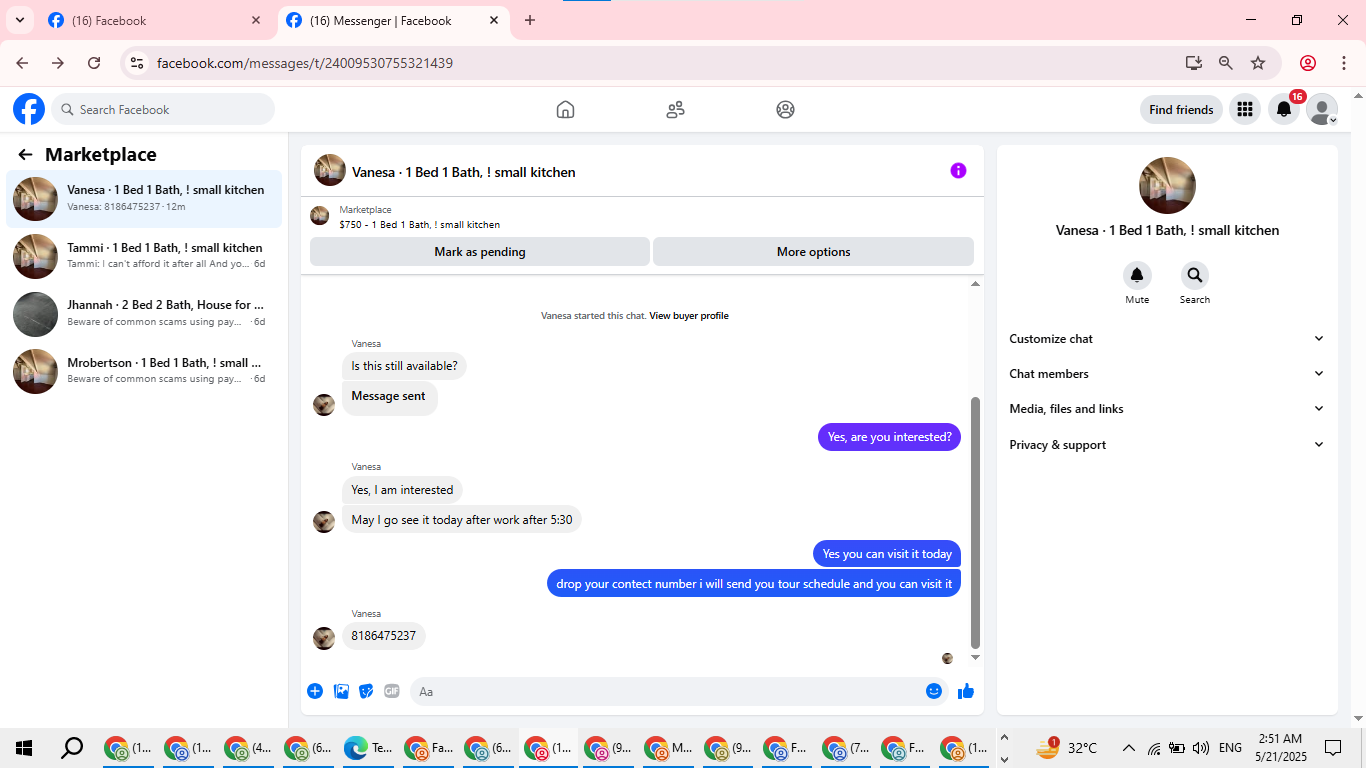The height and width of the screenshot is (768, 1366).
Task: Click the Facebook logo
Action: 29,109
